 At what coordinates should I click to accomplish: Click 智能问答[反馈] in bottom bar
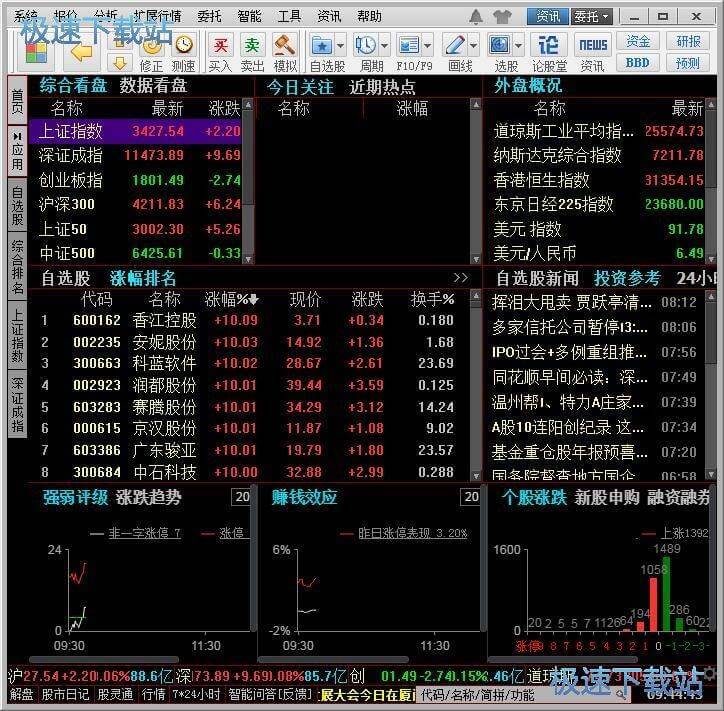pos(270,694)
